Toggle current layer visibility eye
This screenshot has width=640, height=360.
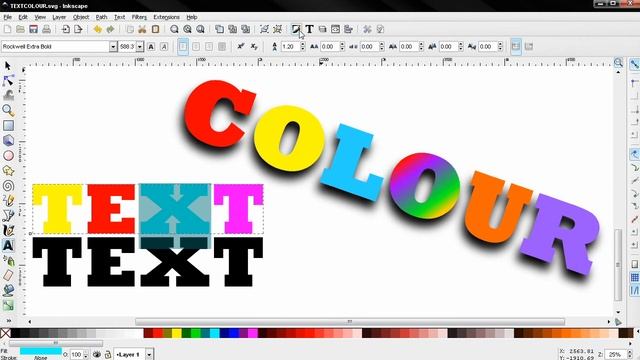[x=97, y=354]
